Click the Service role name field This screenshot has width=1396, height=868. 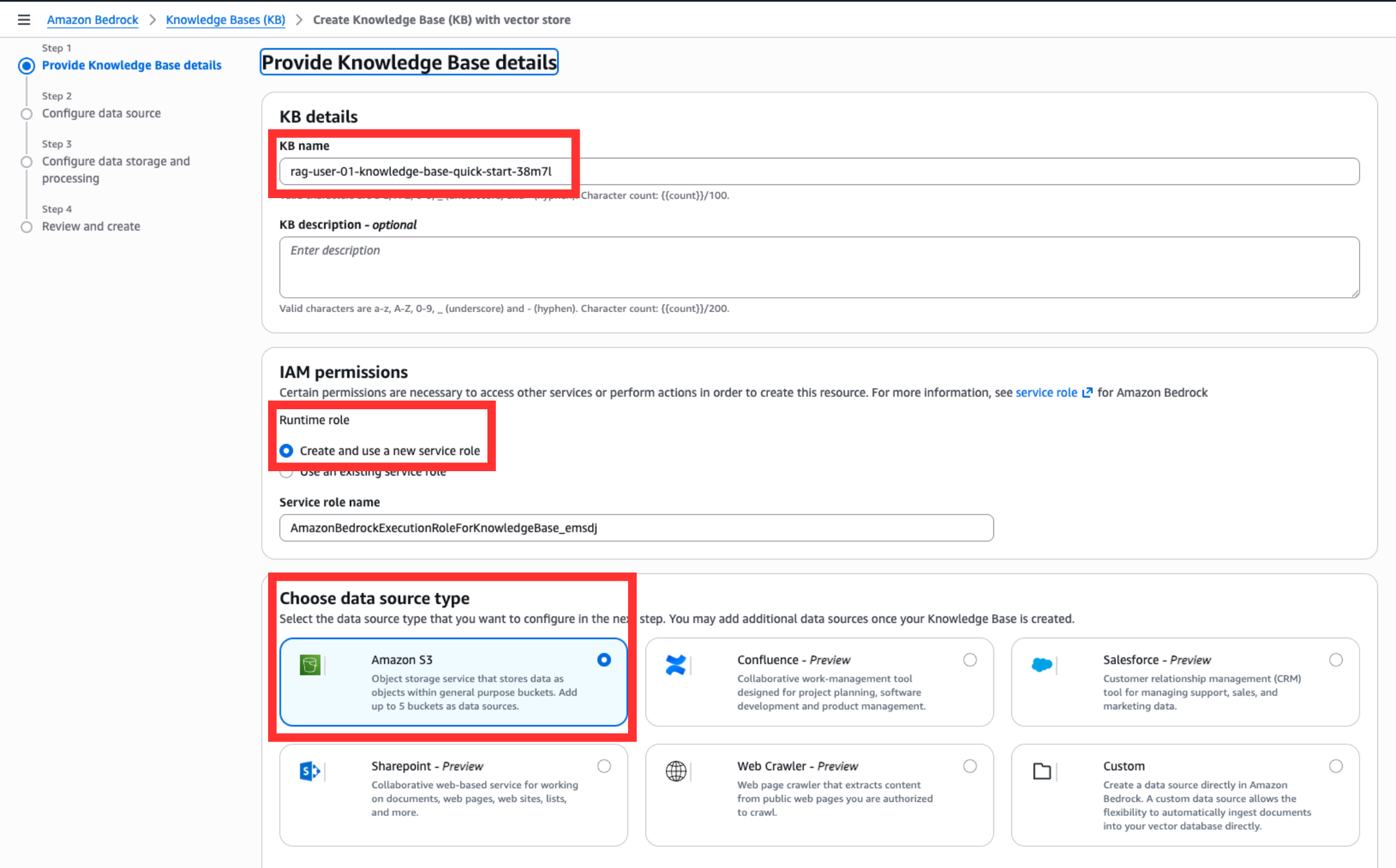(x=636, y=528)
